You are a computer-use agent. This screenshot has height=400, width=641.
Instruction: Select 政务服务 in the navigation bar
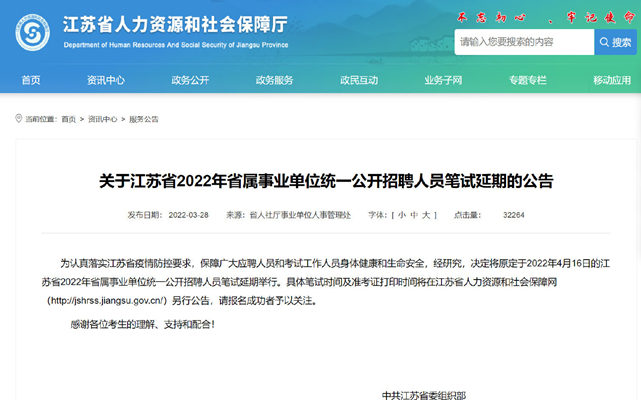click(x=274, y=80)
